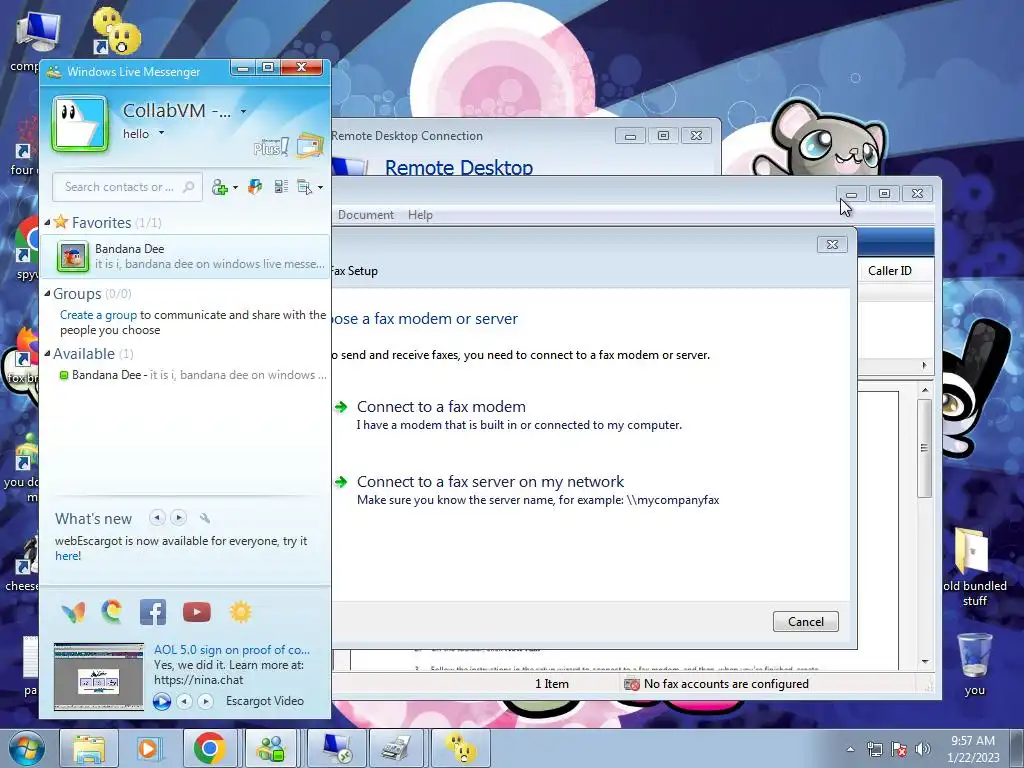The image size is (1024, 768).
Task: Open the mail inbox icon in Messenger
Action: tap(310, 146)
